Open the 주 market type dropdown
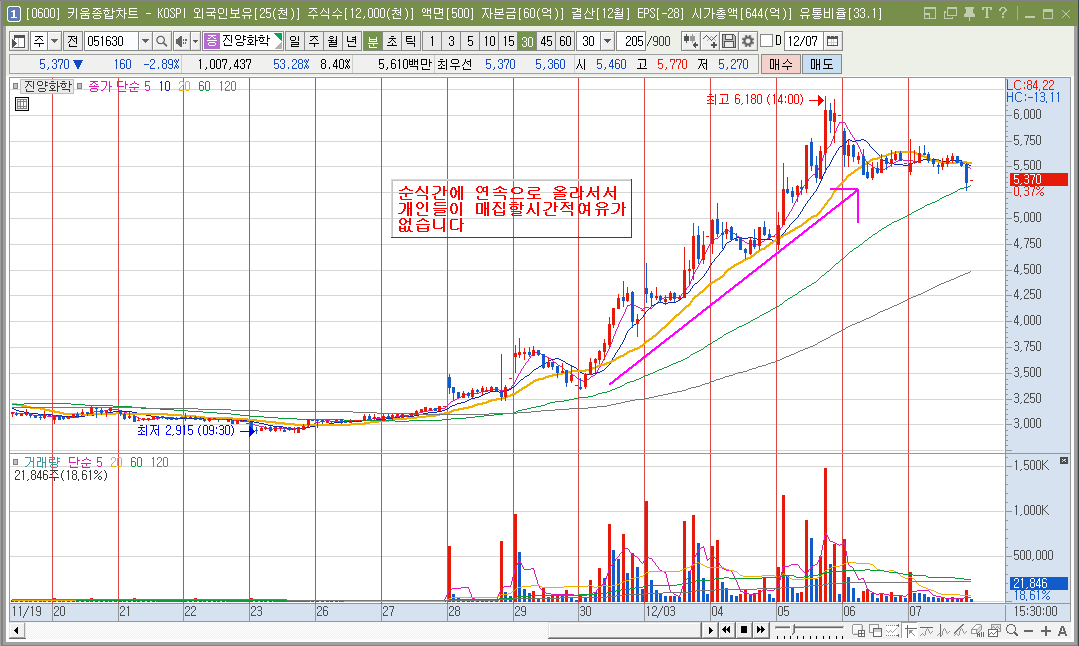 [x=54, y=41]
